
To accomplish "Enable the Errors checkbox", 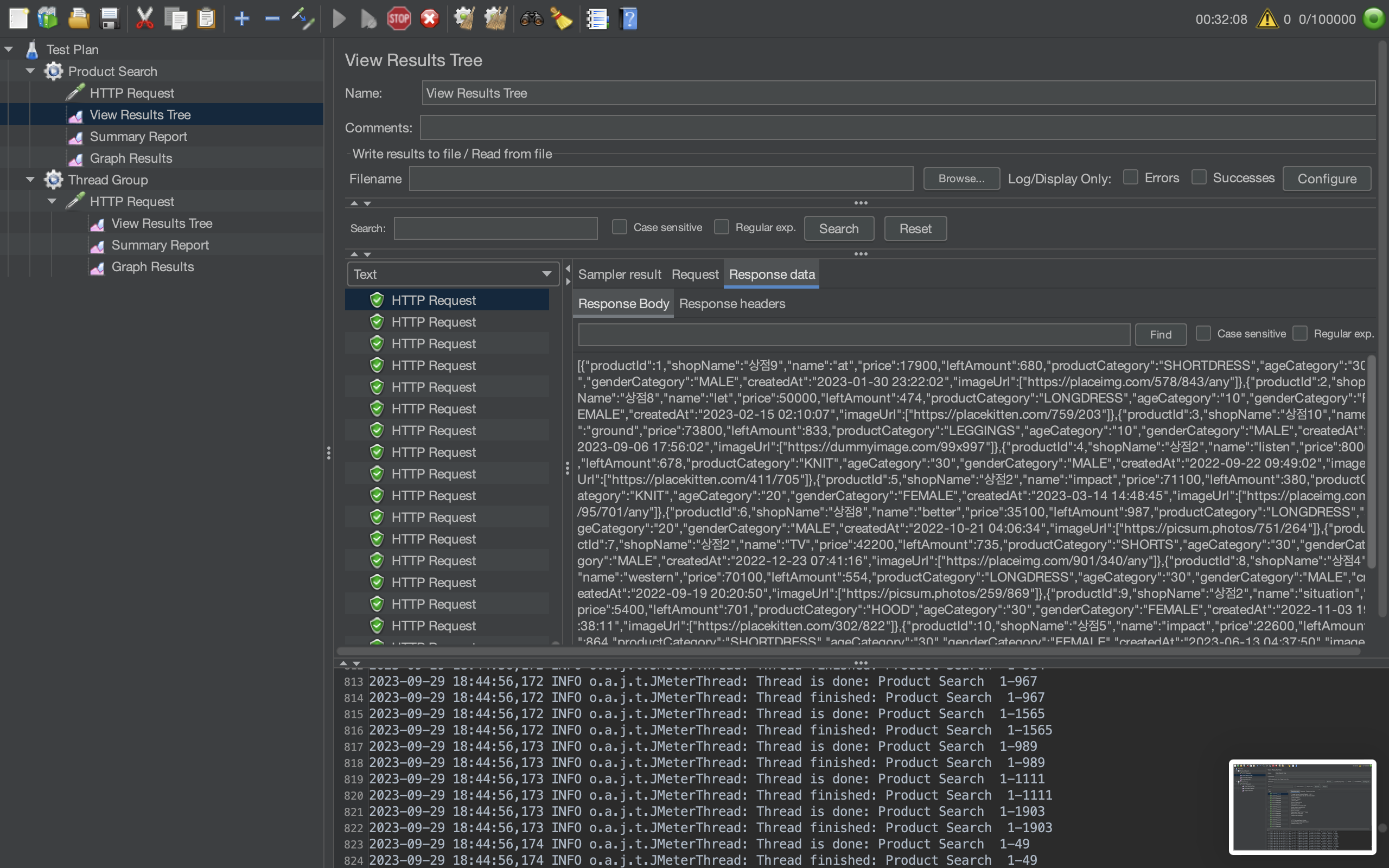I will [x=1130, y=177].
